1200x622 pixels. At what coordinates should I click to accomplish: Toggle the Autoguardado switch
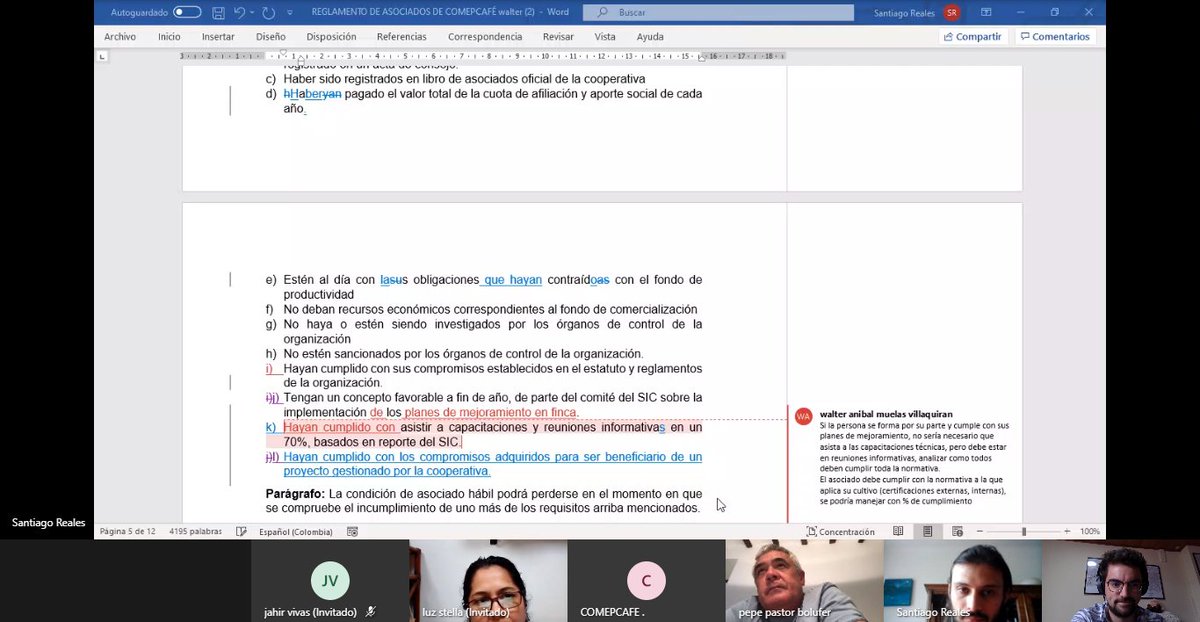pyautogui.click(x=187, y=12)
